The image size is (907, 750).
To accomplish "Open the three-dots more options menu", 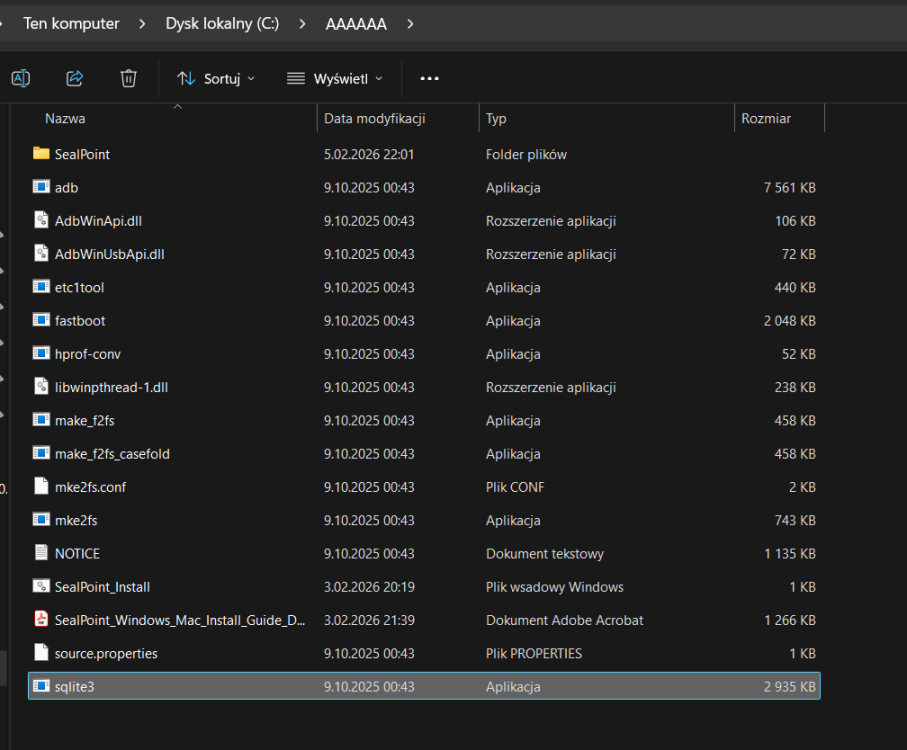I will (x=429, y=78).
